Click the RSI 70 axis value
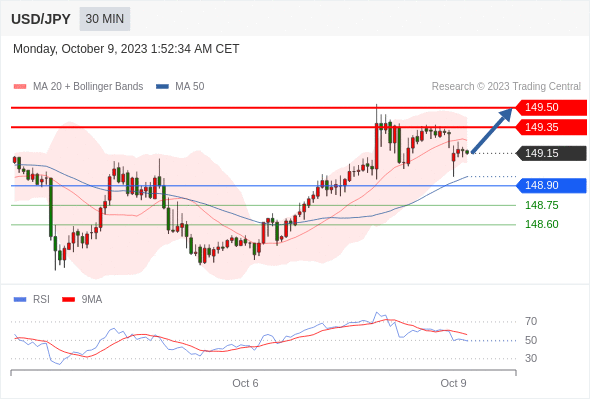590x400 pixels. 531,321
